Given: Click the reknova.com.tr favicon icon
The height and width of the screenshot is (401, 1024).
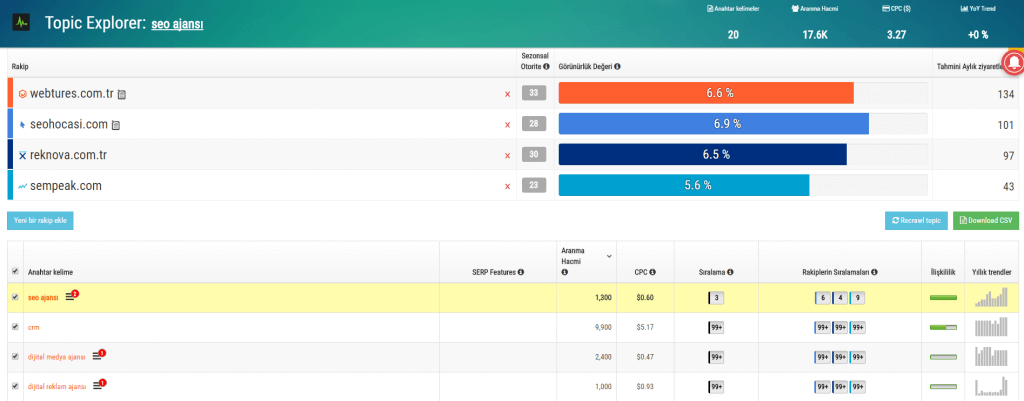Looking at the screenshot, I should point(23,155).
